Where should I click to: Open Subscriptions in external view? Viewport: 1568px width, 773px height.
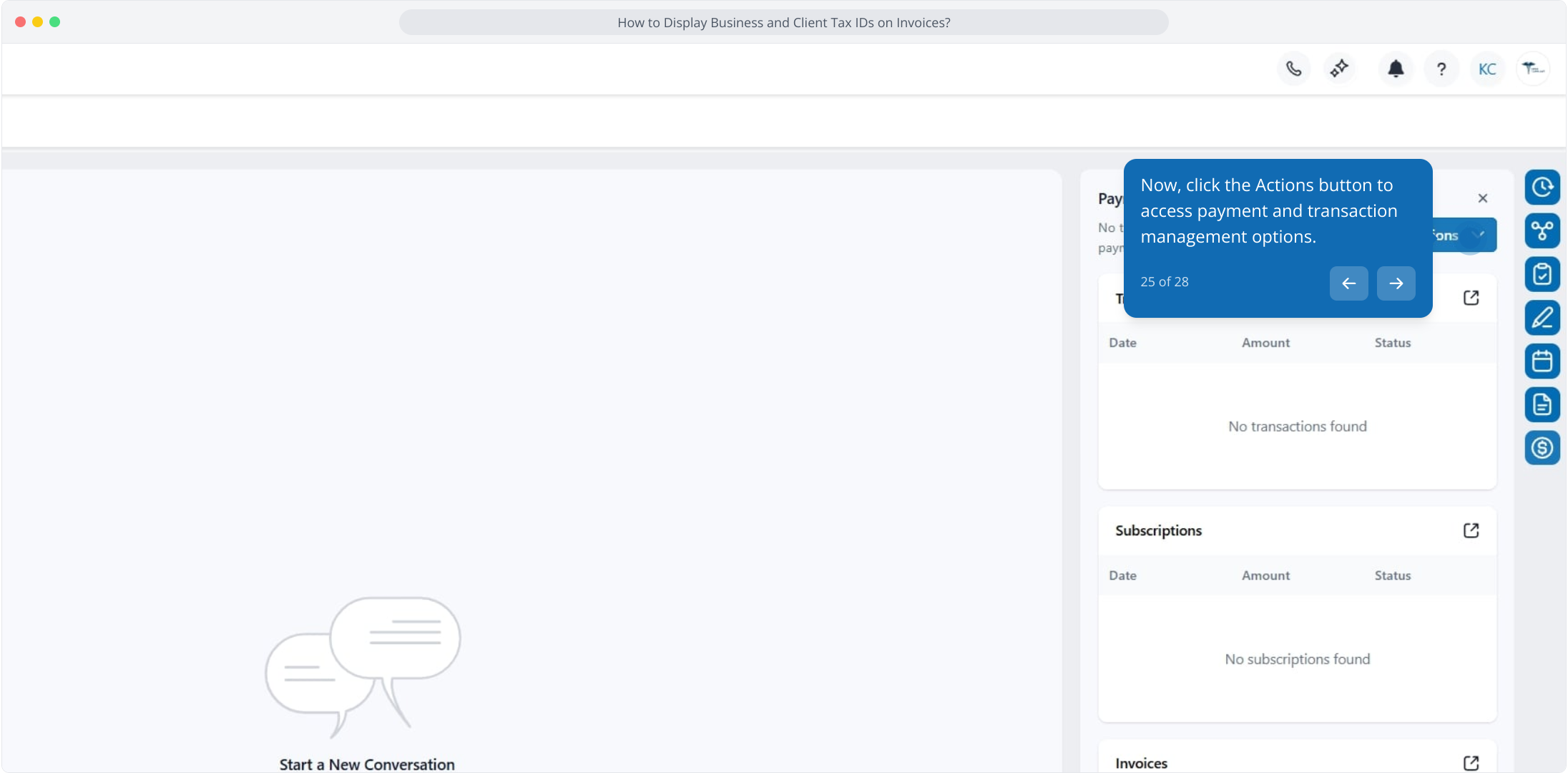1471,530
